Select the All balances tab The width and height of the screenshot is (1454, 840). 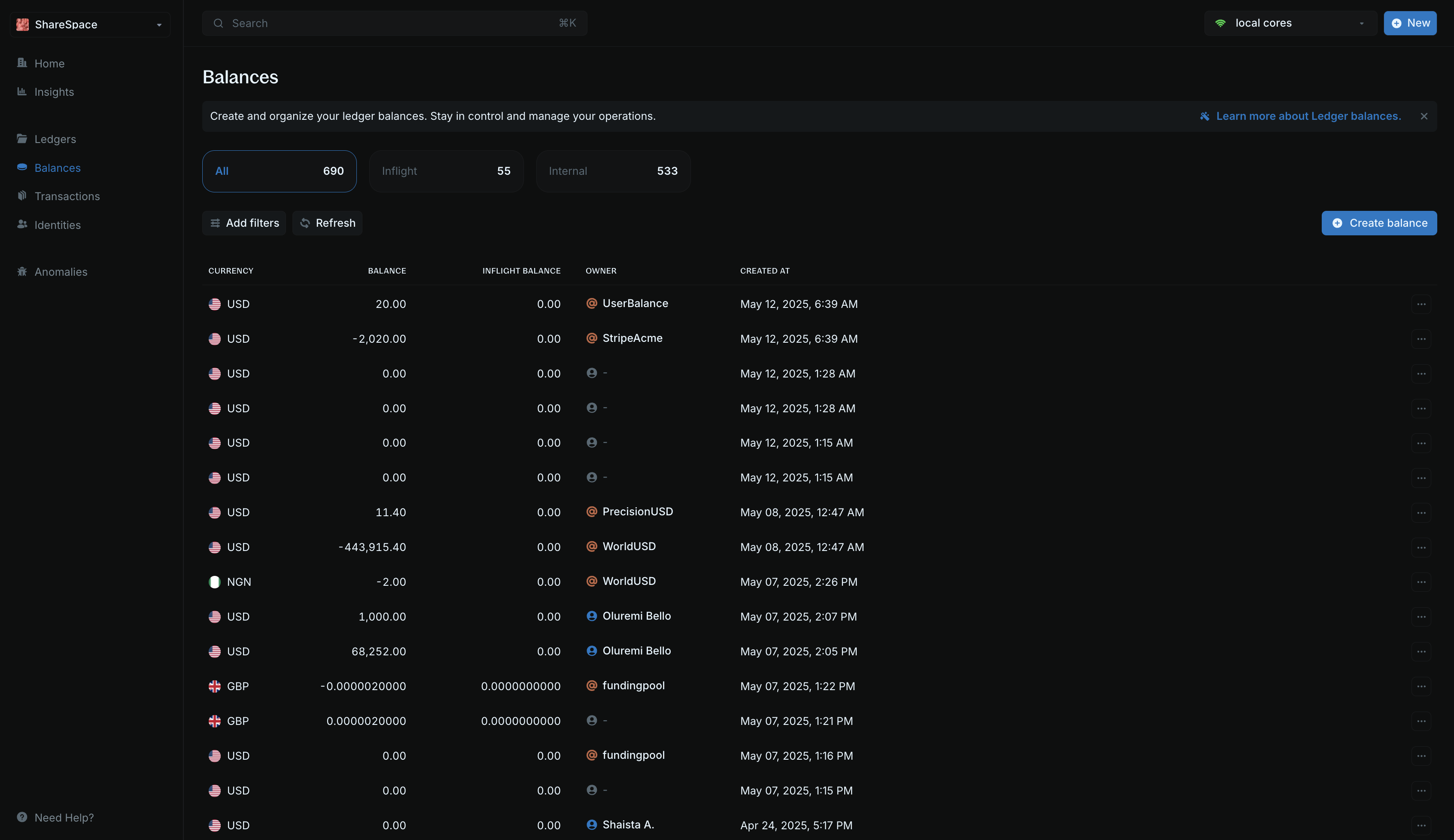click(279, 171)
